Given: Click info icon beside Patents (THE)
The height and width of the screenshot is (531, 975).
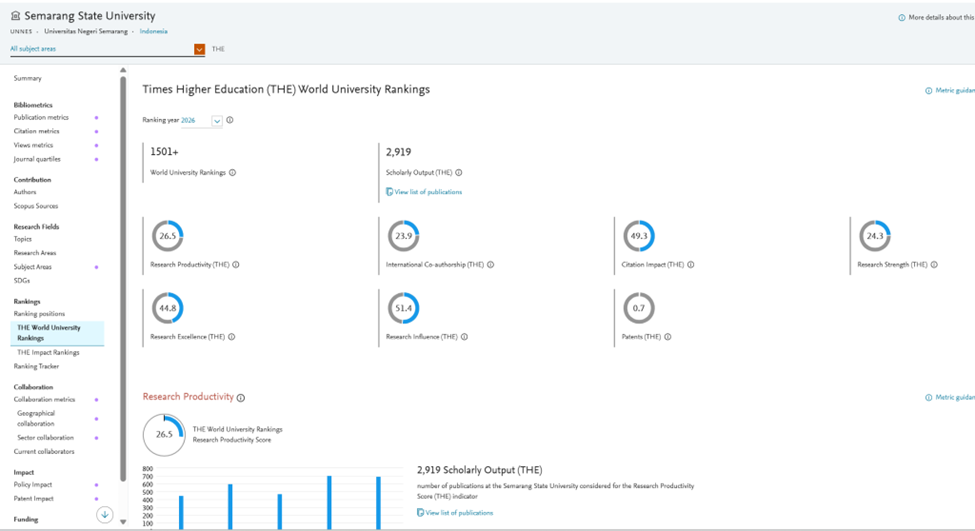Looking at the screenshot, I should tap(668, 337).
